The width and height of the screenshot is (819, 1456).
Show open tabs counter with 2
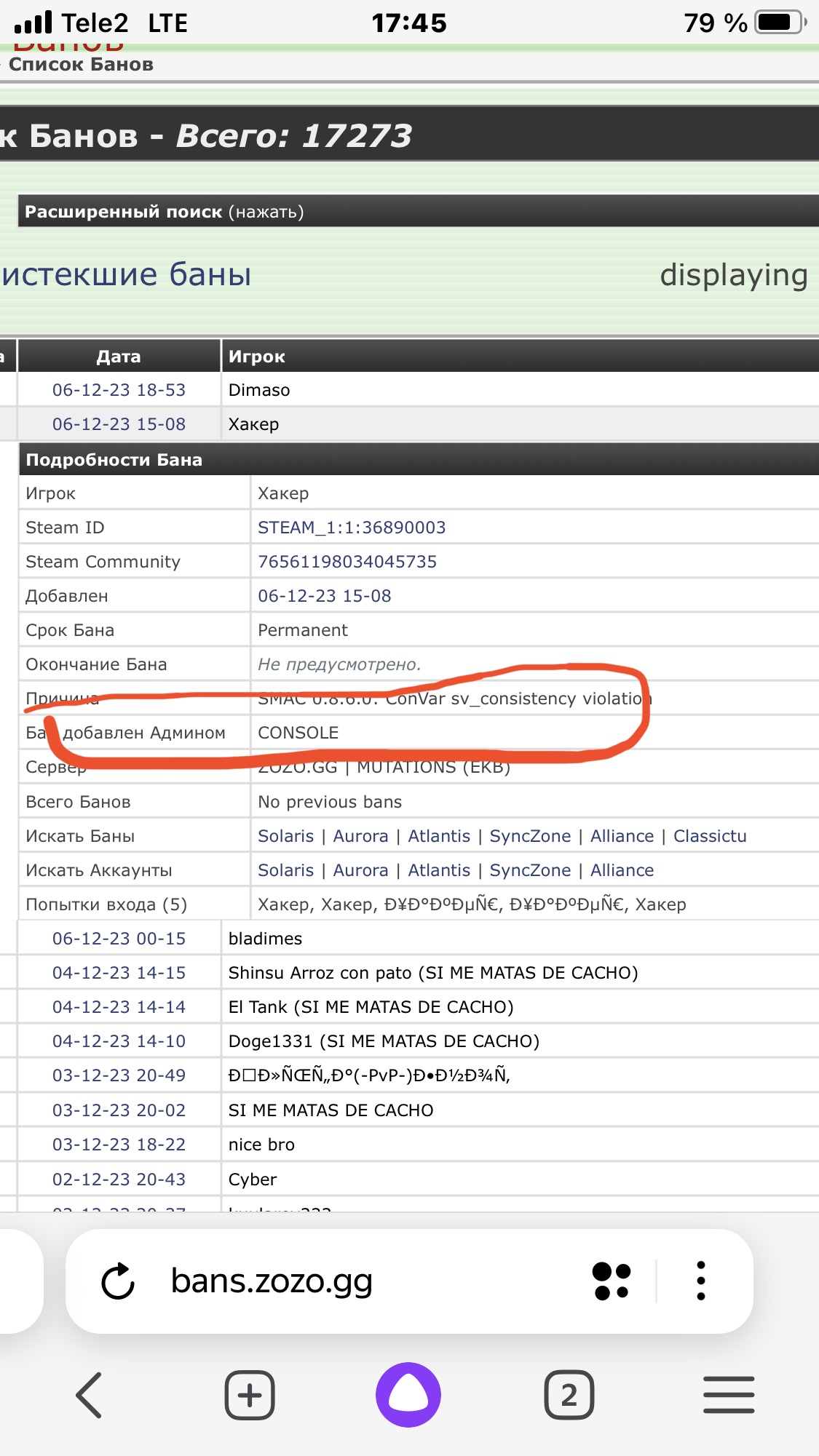pos(569,1395)
